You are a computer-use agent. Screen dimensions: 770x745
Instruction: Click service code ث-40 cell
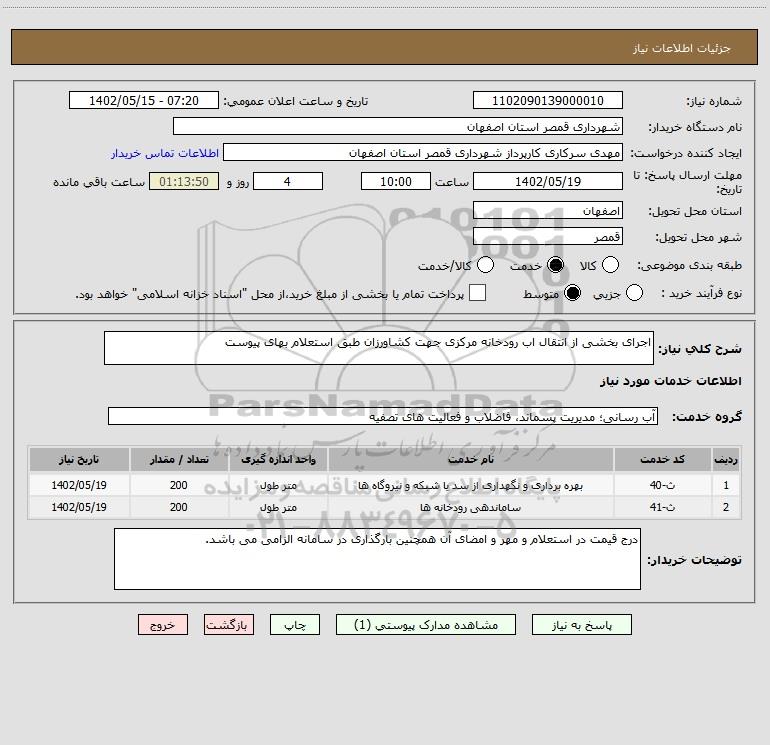(662, 485)
